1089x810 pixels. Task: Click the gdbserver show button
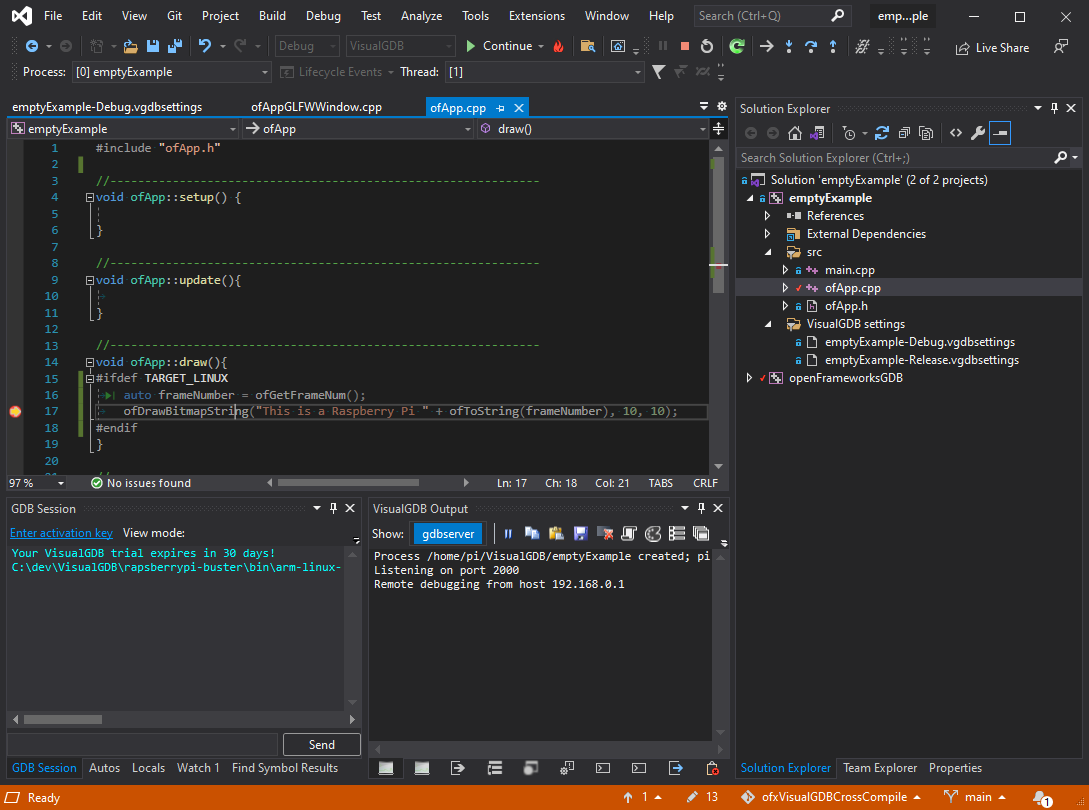(448, 534)
